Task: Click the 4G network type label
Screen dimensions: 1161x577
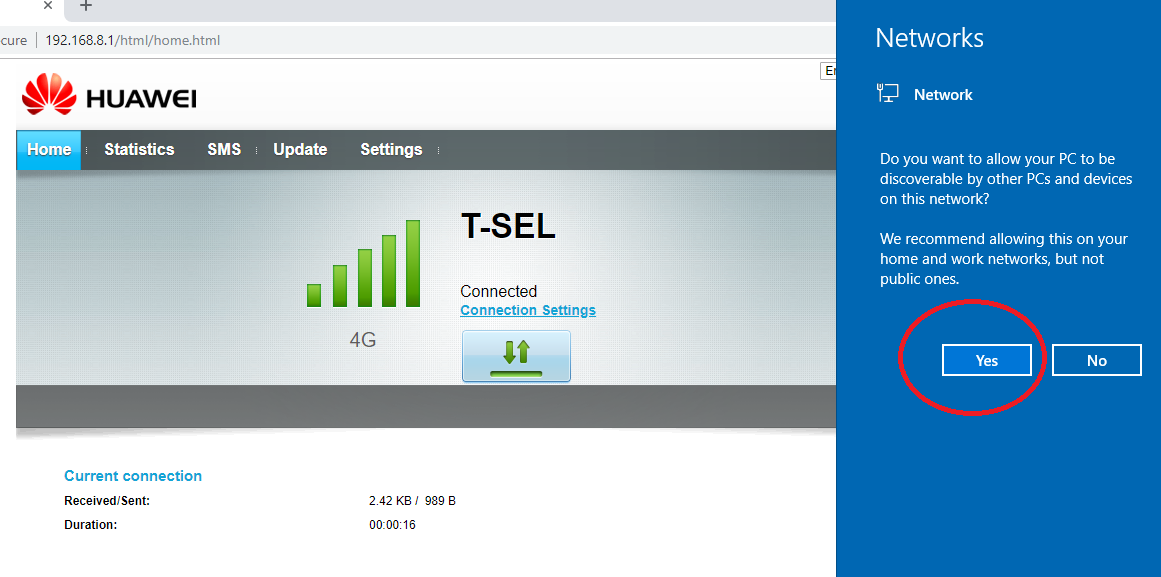Action: coord(363,340)
